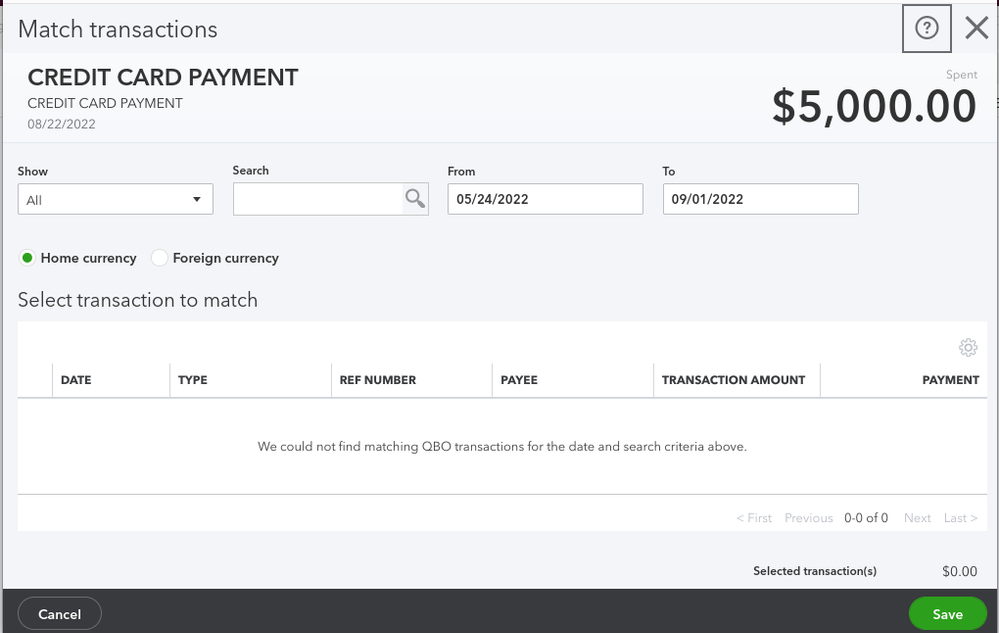Screen dimensions: 999x633
Task: Select the Home currency radio button
Action: point(27,258)
